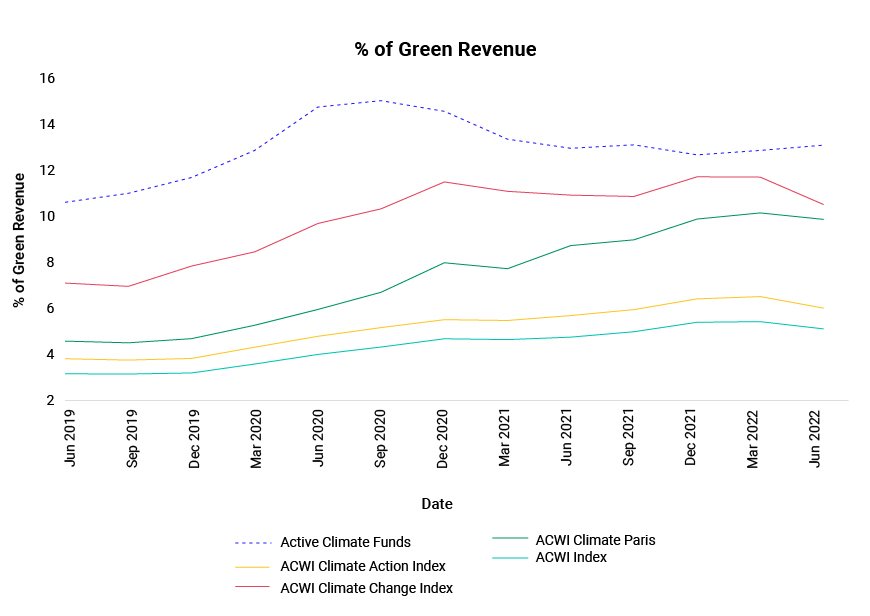Image resolution: width=870 pixels, height=616 pixels.
Task: Click the vertical % of Green Revenue axis title
Action: click(19, 240)
